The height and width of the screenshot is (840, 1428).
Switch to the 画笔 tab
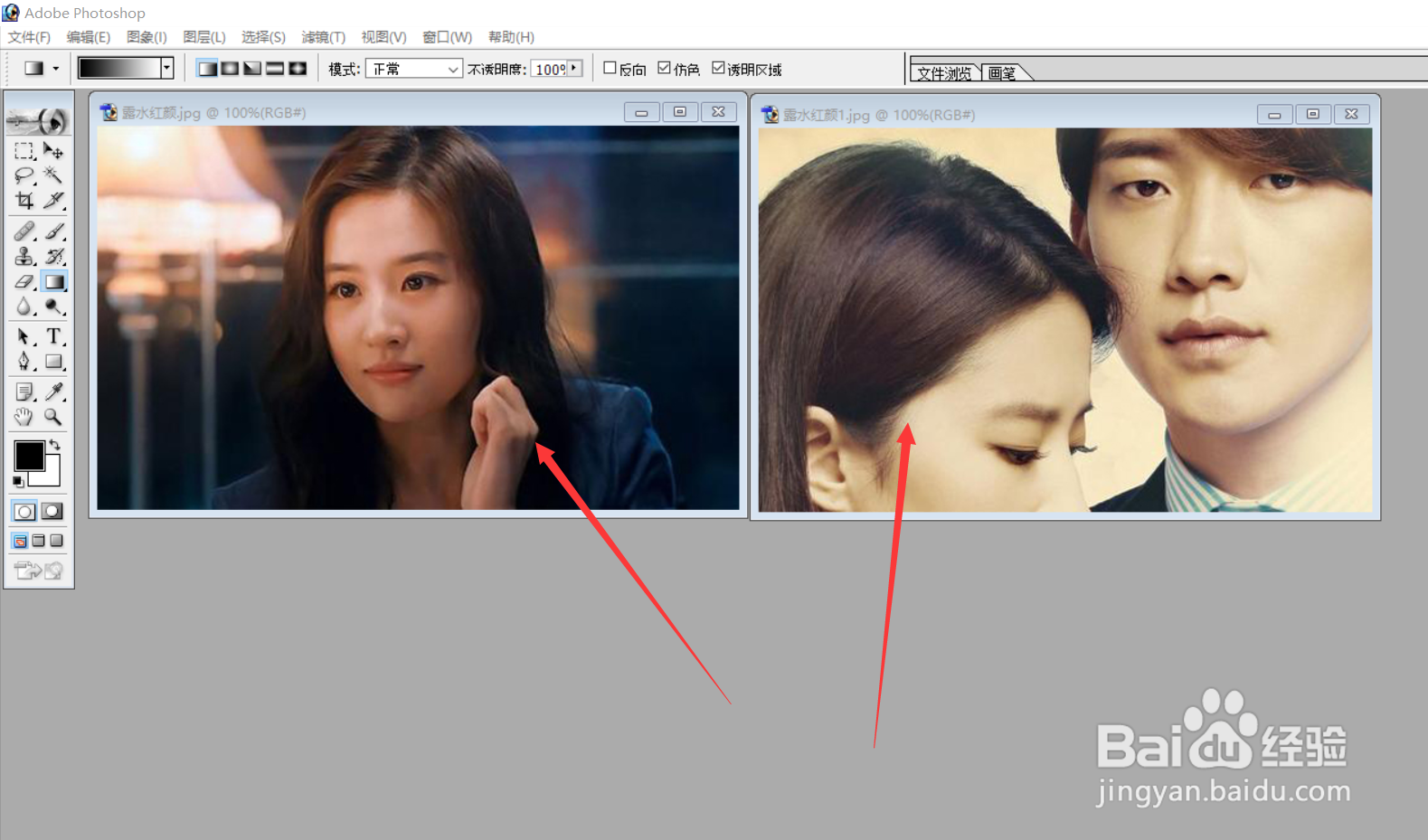pyautogui.click(x=1002, y=73)
